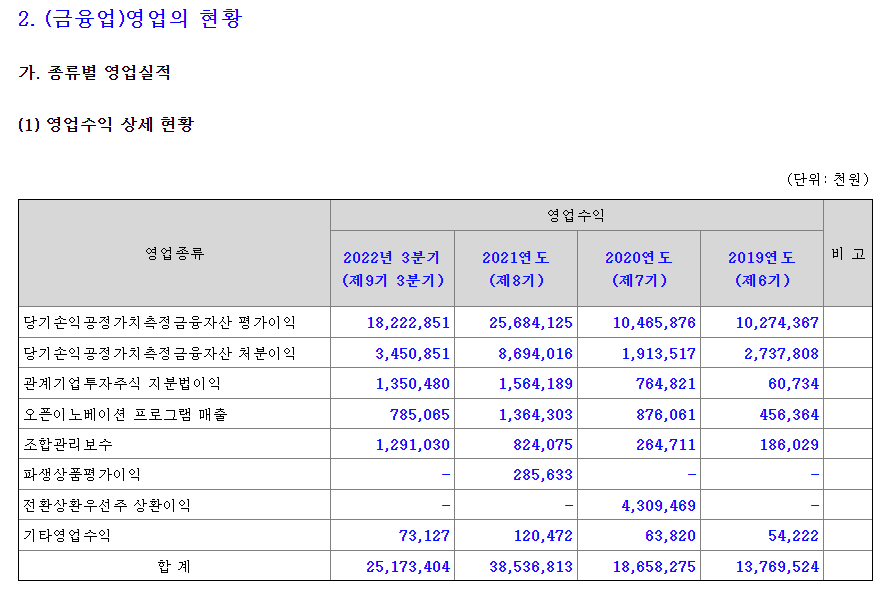Click the unit label '(단위: 천원)'
Image resolution: width=888 pixels, height=589 pixels.
[x=827, y=180]
